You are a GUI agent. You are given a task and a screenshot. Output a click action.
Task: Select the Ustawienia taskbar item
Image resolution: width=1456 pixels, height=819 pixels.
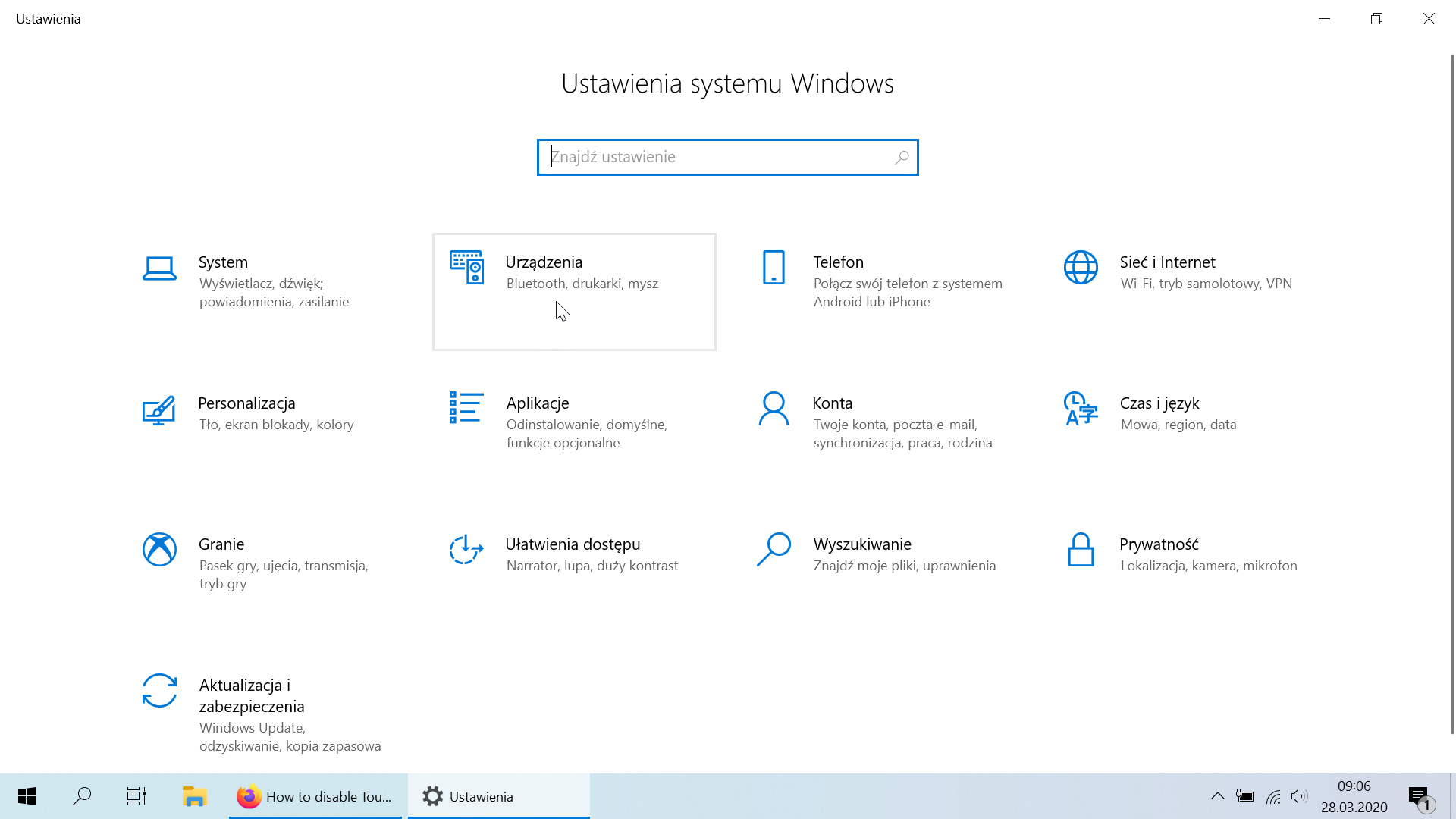[498, 796]
